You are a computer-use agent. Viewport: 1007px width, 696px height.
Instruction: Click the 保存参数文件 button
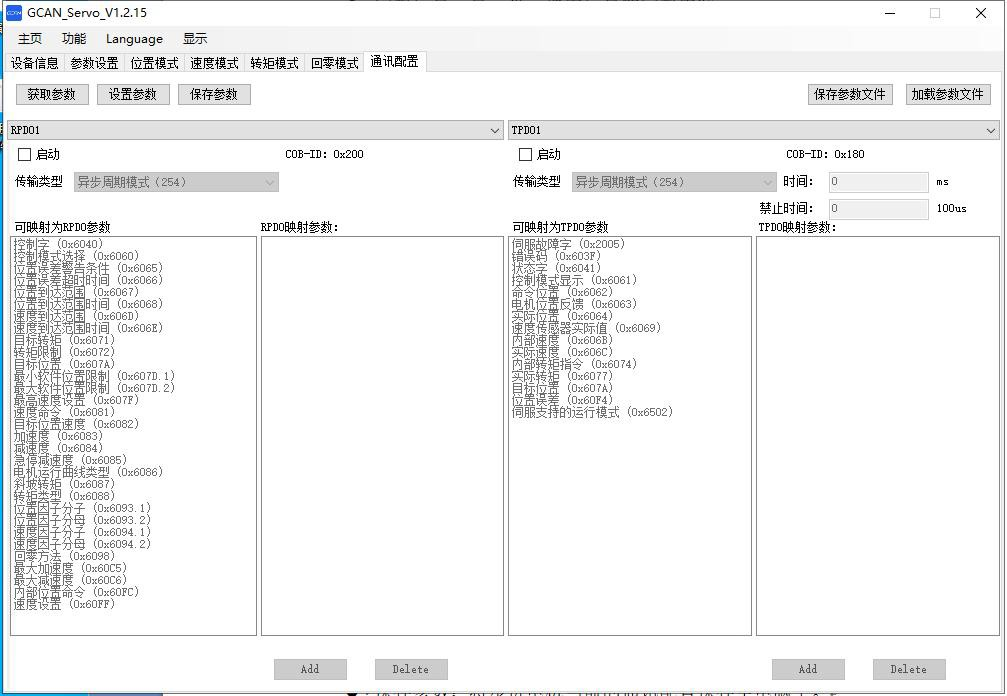[850, 94]
